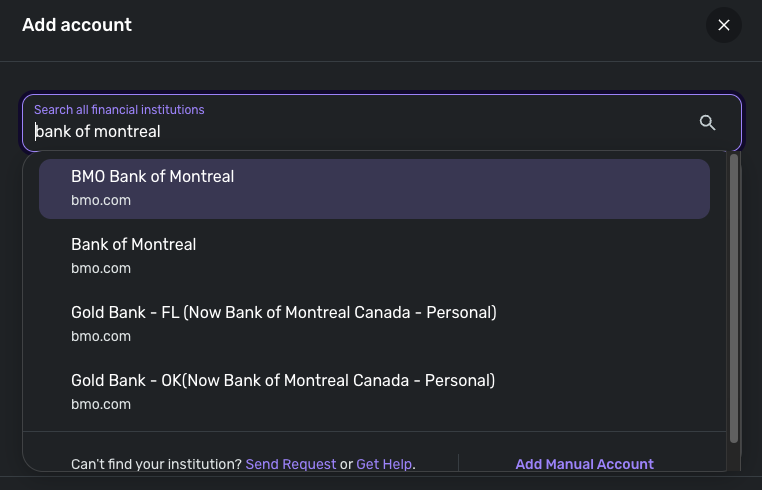762x490 pixels.
Task: Click scrollbar track below the thumb
Action: [x=735, y=457]
